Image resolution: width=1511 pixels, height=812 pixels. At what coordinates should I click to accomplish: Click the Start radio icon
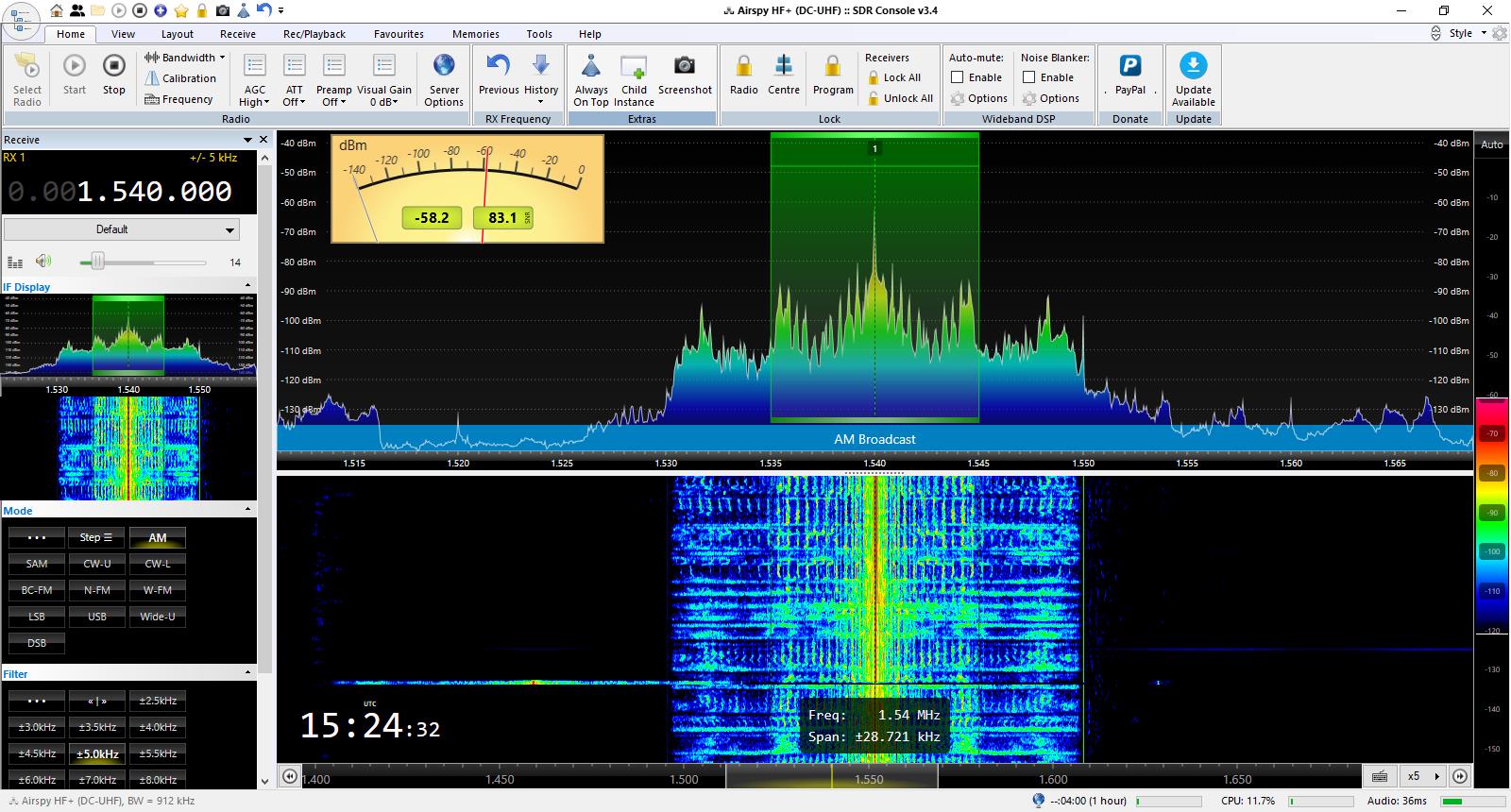(75, 66)
